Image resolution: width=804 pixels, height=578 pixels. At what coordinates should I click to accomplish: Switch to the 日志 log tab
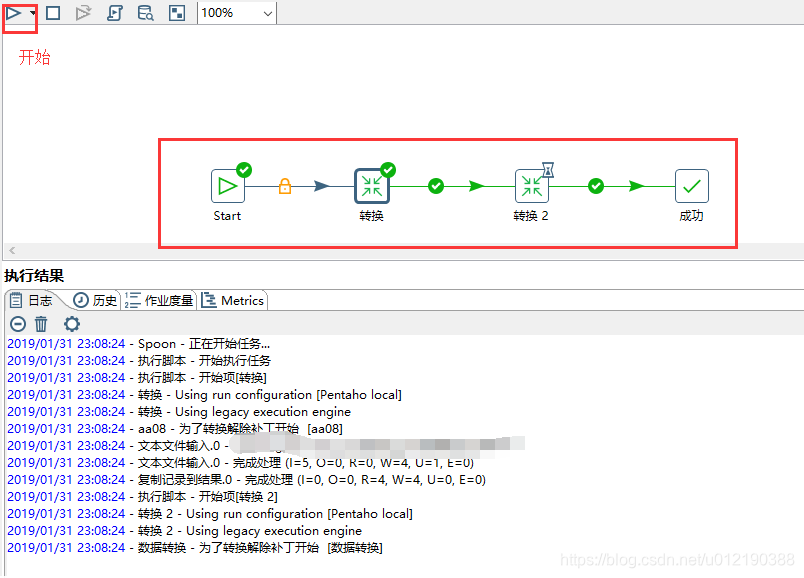point(31,301)
